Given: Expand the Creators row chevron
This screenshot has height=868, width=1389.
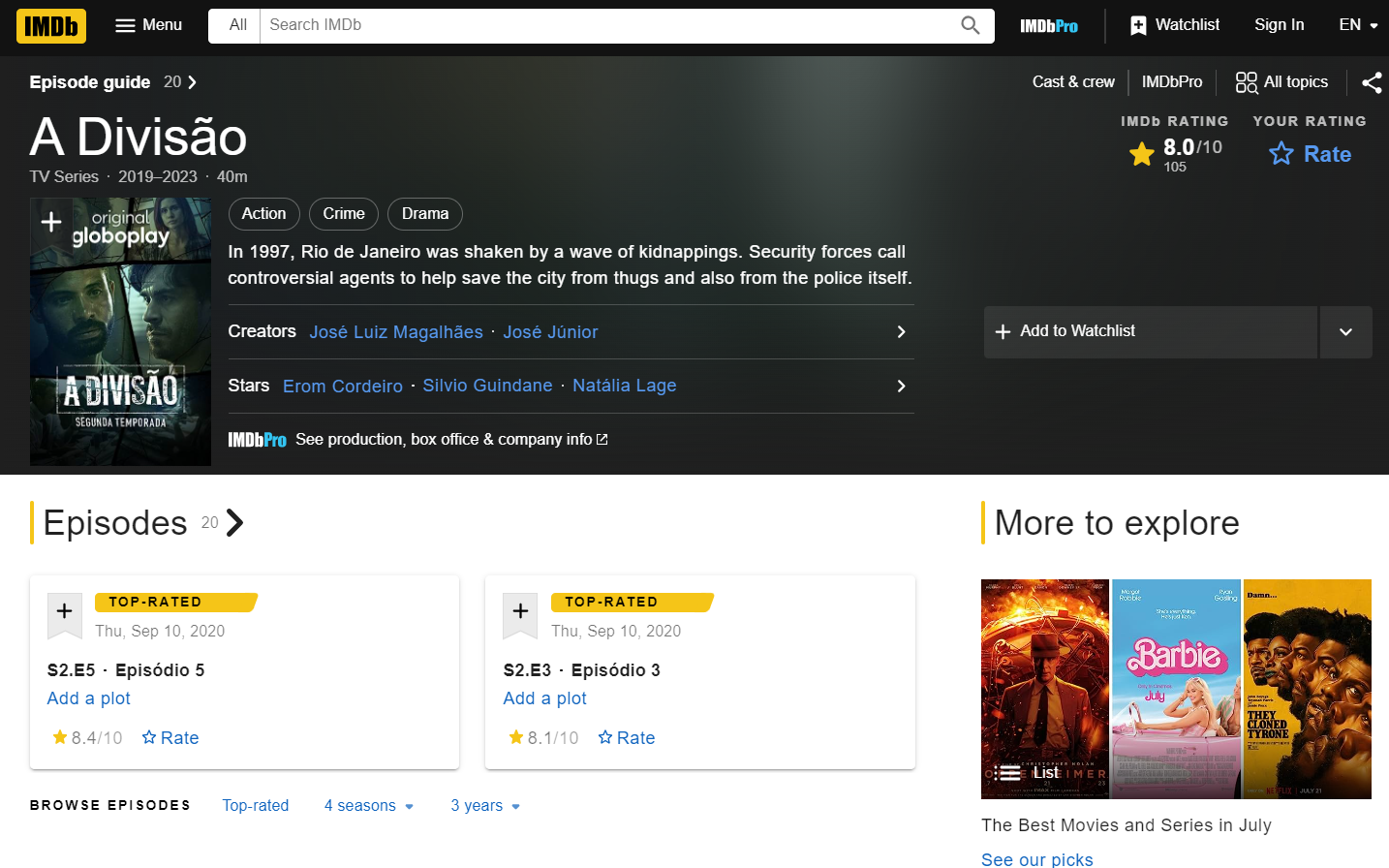Looking at the screenshot, I should (901, 332).
